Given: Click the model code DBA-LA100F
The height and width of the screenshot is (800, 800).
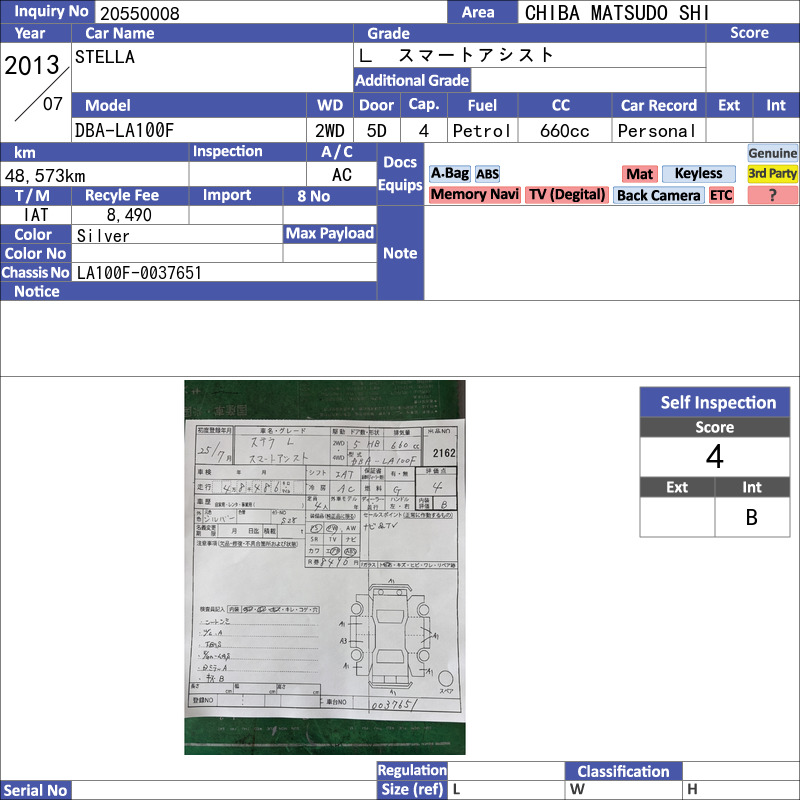Looking at the screenshot, I should pos(124,131).
